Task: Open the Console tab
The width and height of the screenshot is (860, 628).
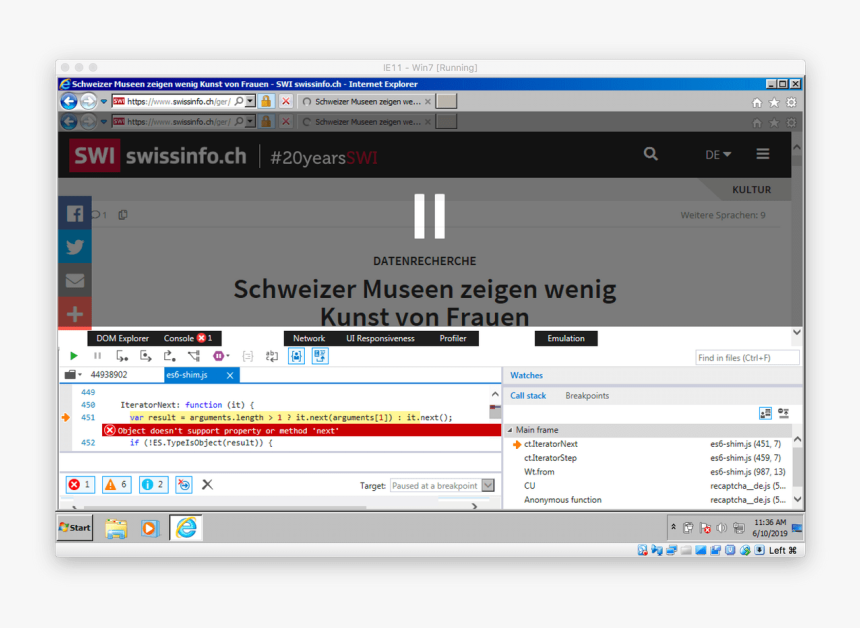Action: (188, 338)
